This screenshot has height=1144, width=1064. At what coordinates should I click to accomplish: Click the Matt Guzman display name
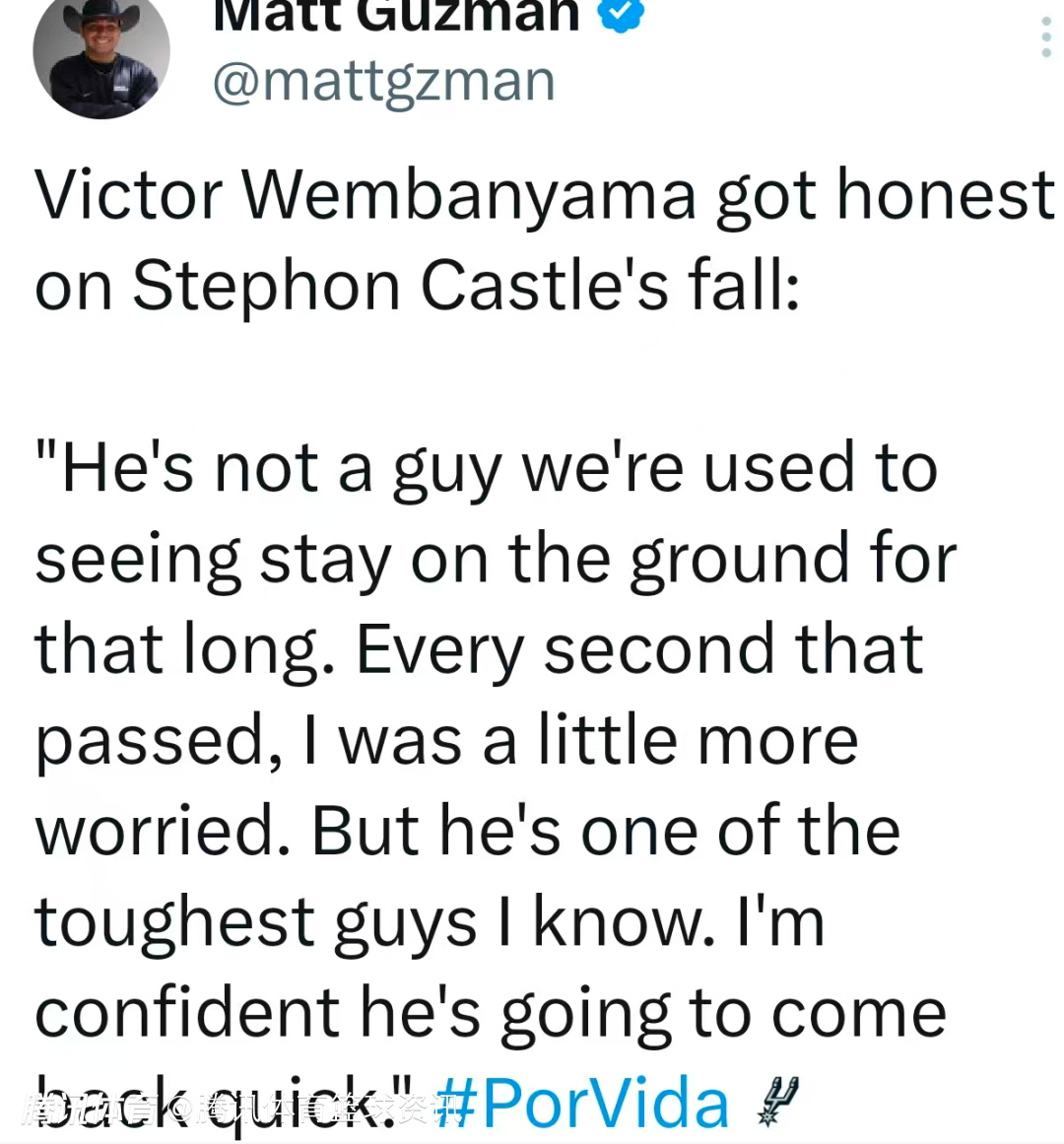tap(396, 14)
